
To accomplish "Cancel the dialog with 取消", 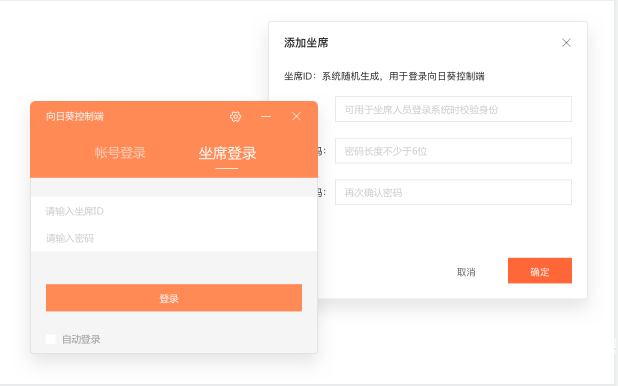I will pos(466,272).
